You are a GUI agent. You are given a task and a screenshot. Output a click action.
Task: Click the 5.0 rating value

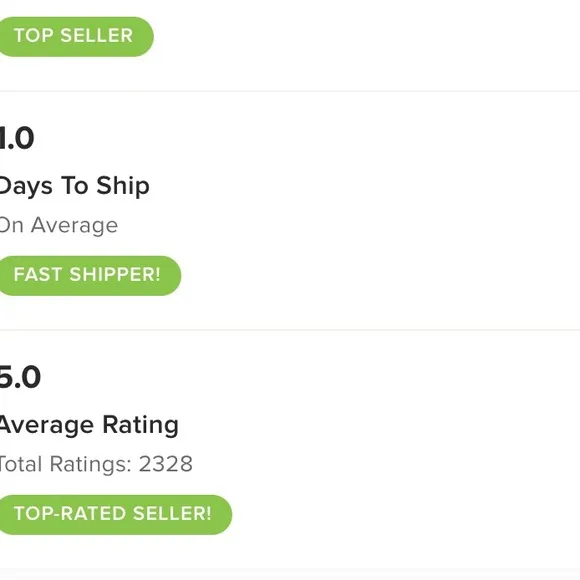pyautogui.click(x=20, y=377)
